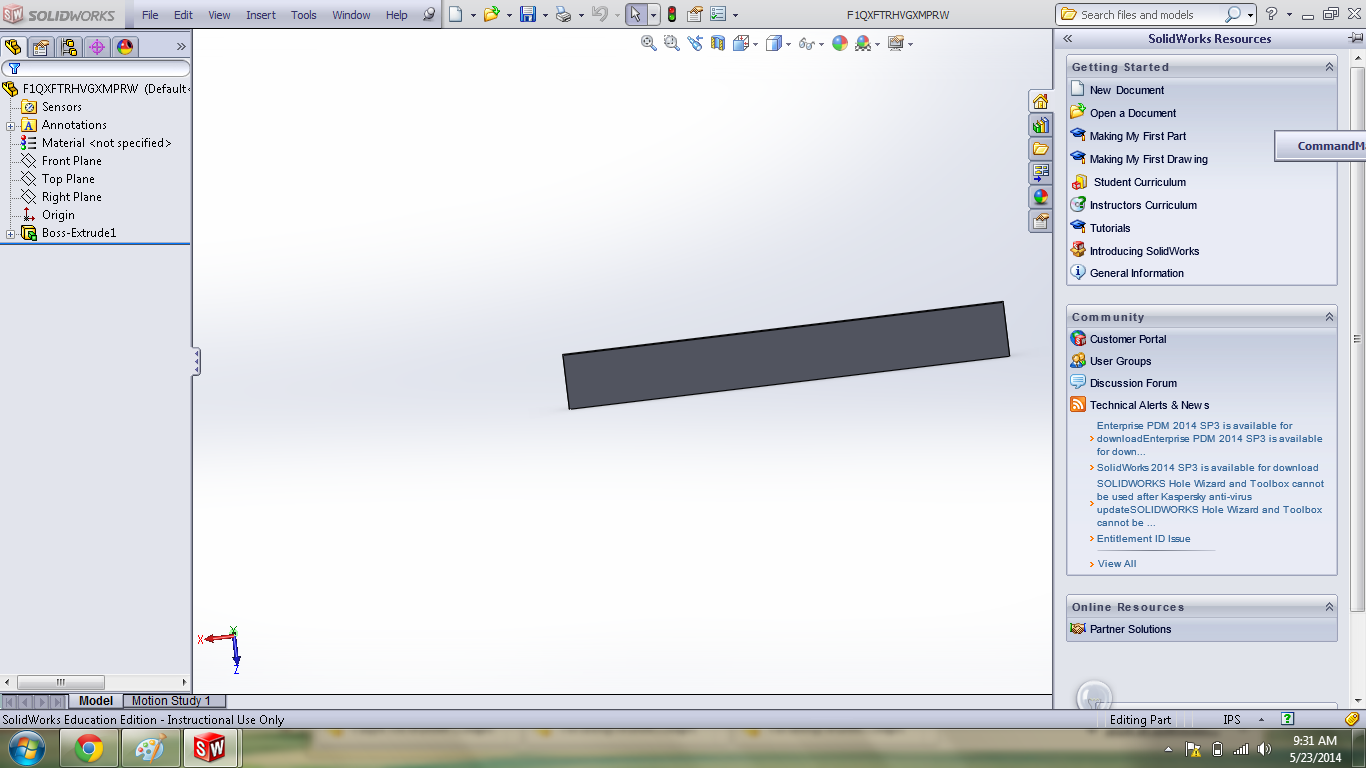Viewport: 1366px width, 768px height.
Task: Switch to DisplayManager tab
Action: point(125,47)
